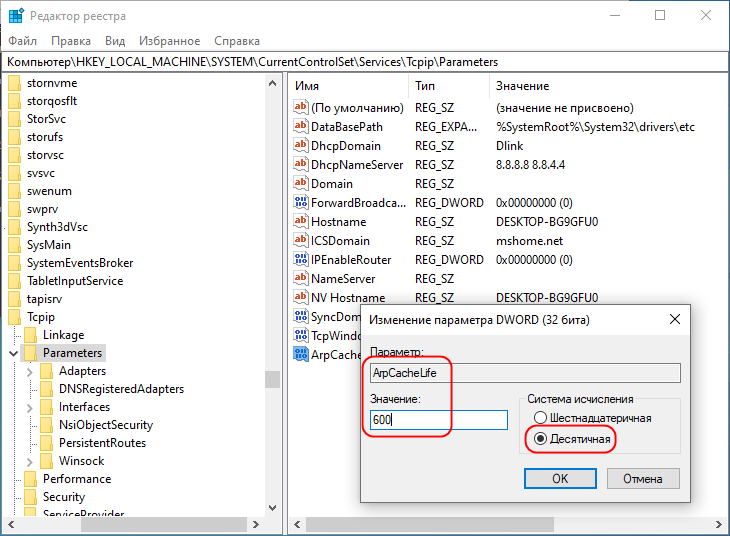Image resolution: width=730 pixels, height=536 pixels.
Task: Select NsiObjectSecurity tree item
Action: (106, 425)
